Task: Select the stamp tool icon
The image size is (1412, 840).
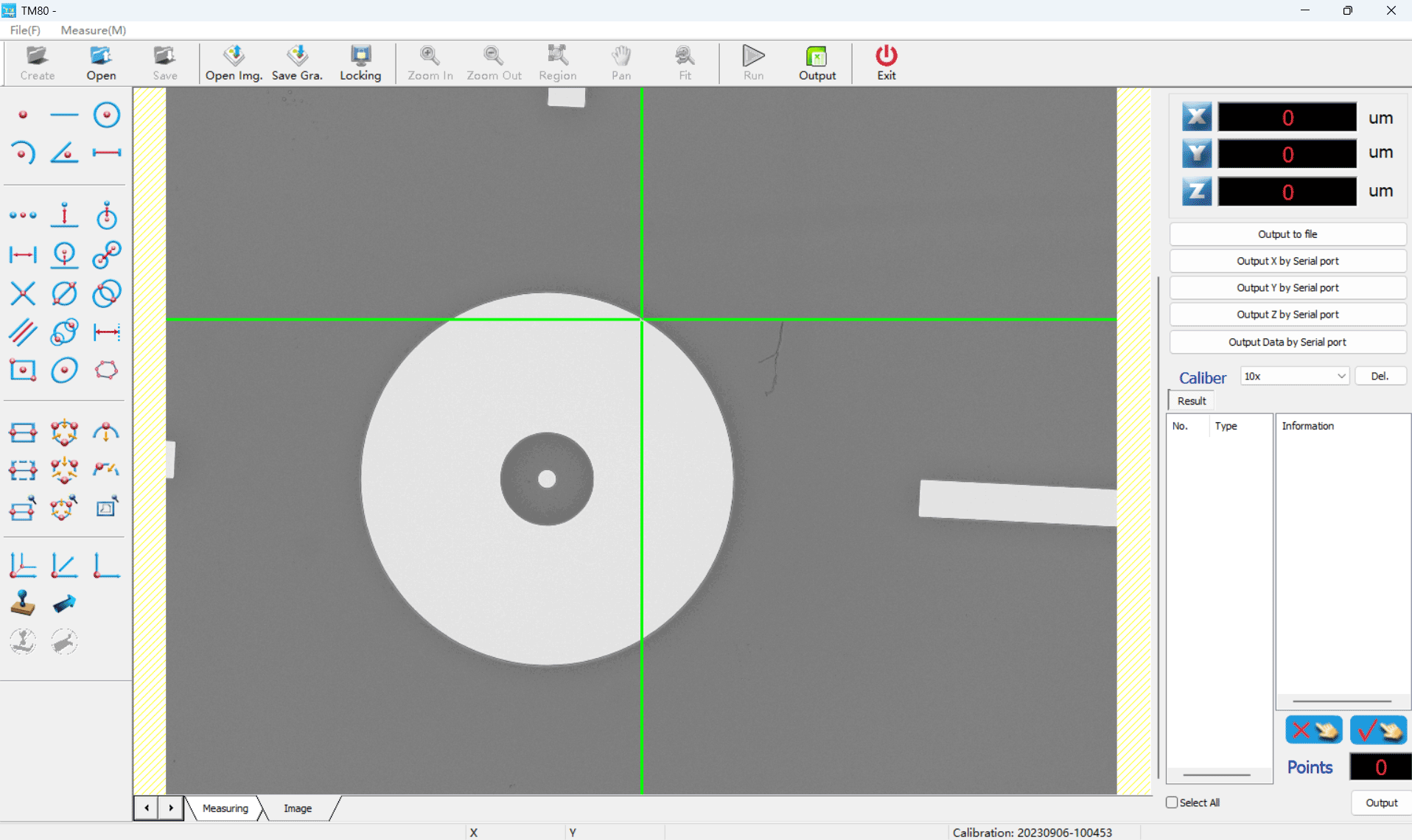Action: 23,603
